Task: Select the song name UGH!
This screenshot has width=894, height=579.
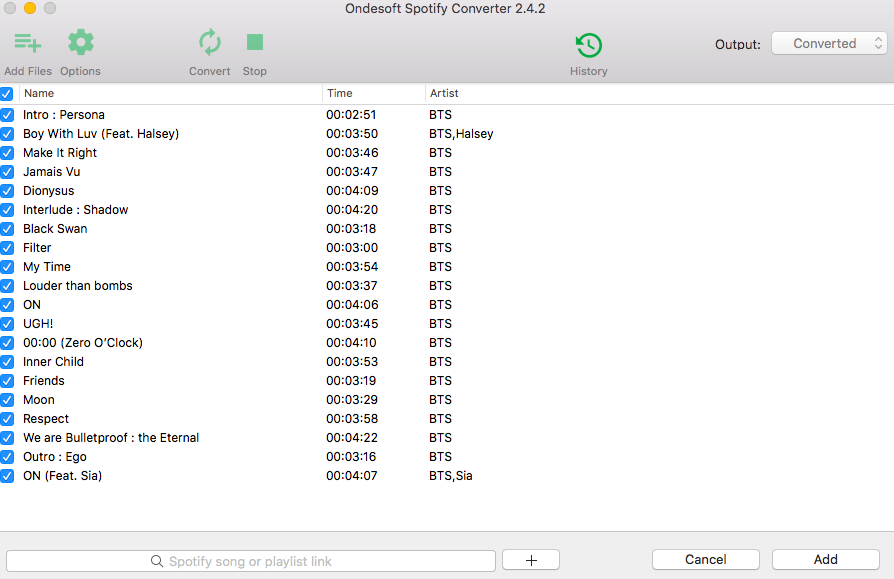Action: pos(38,324)
